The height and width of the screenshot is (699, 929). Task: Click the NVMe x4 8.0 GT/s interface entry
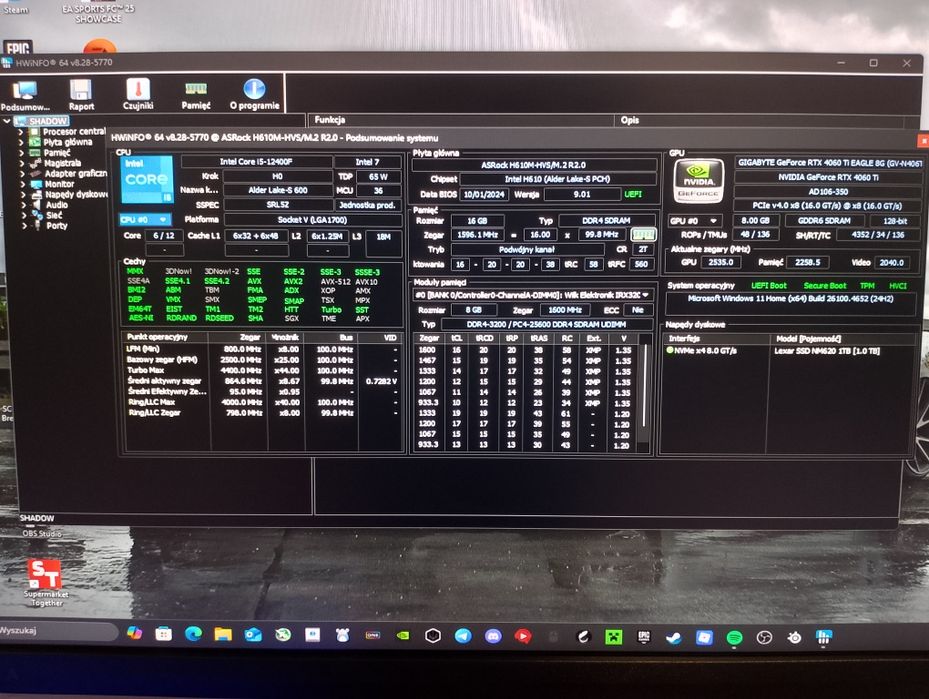702,351
